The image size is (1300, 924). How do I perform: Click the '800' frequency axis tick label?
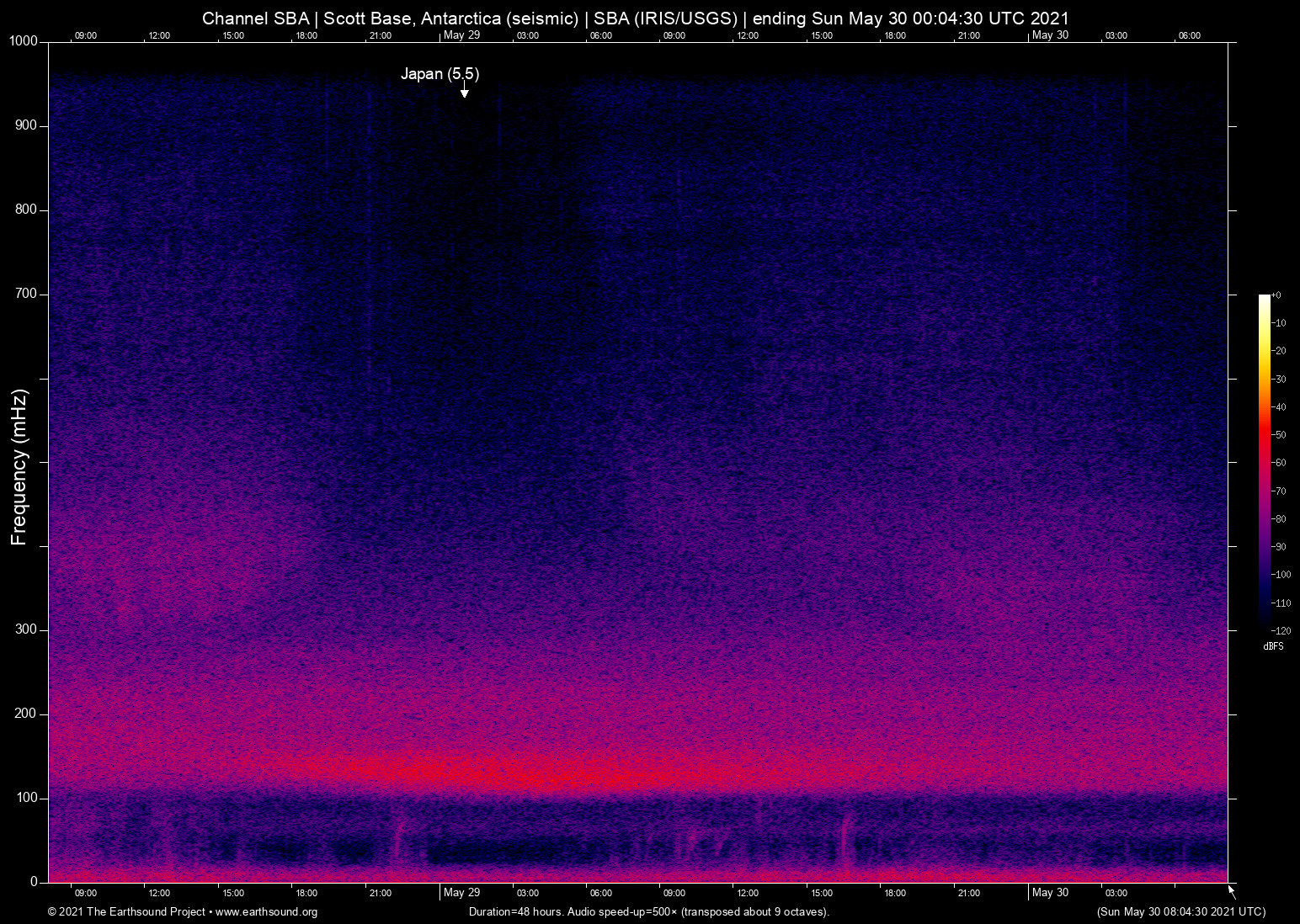coord(27,210)
